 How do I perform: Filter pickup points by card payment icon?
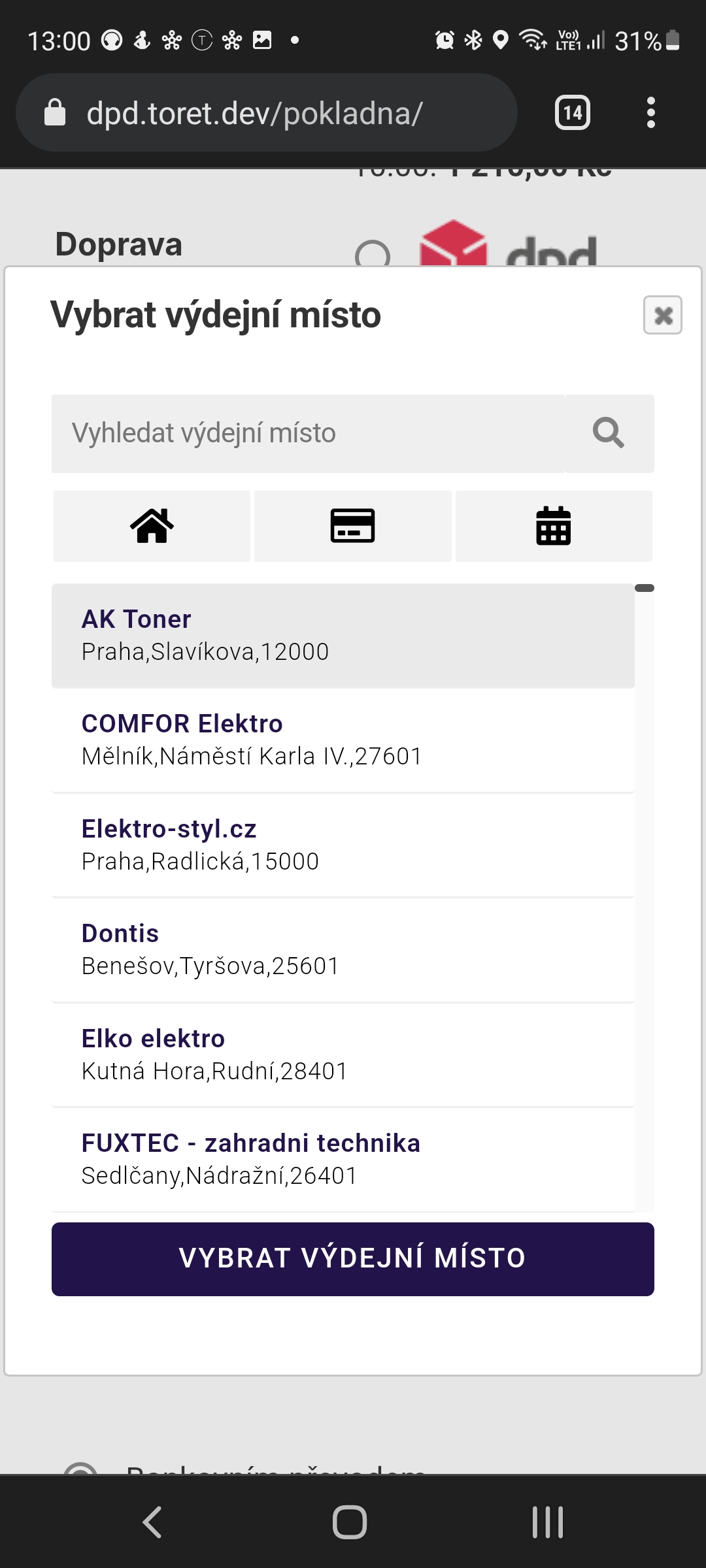click(x=352, y=526)
